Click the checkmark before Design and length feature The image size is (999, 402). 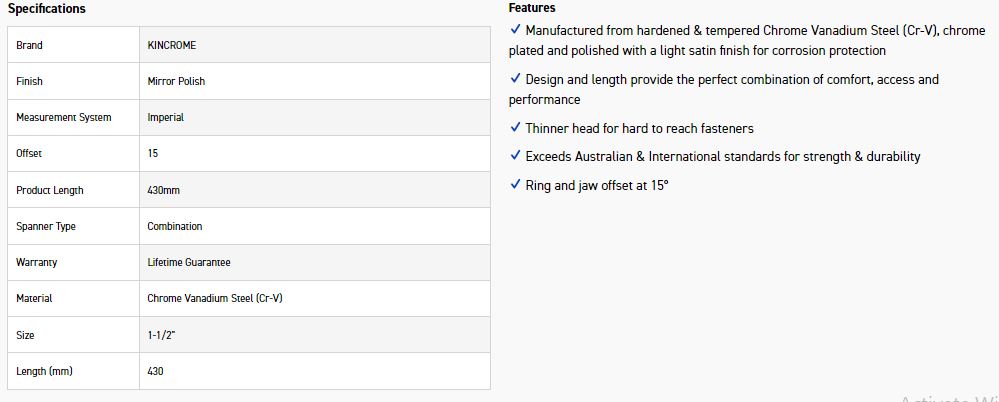click(515, 79)
